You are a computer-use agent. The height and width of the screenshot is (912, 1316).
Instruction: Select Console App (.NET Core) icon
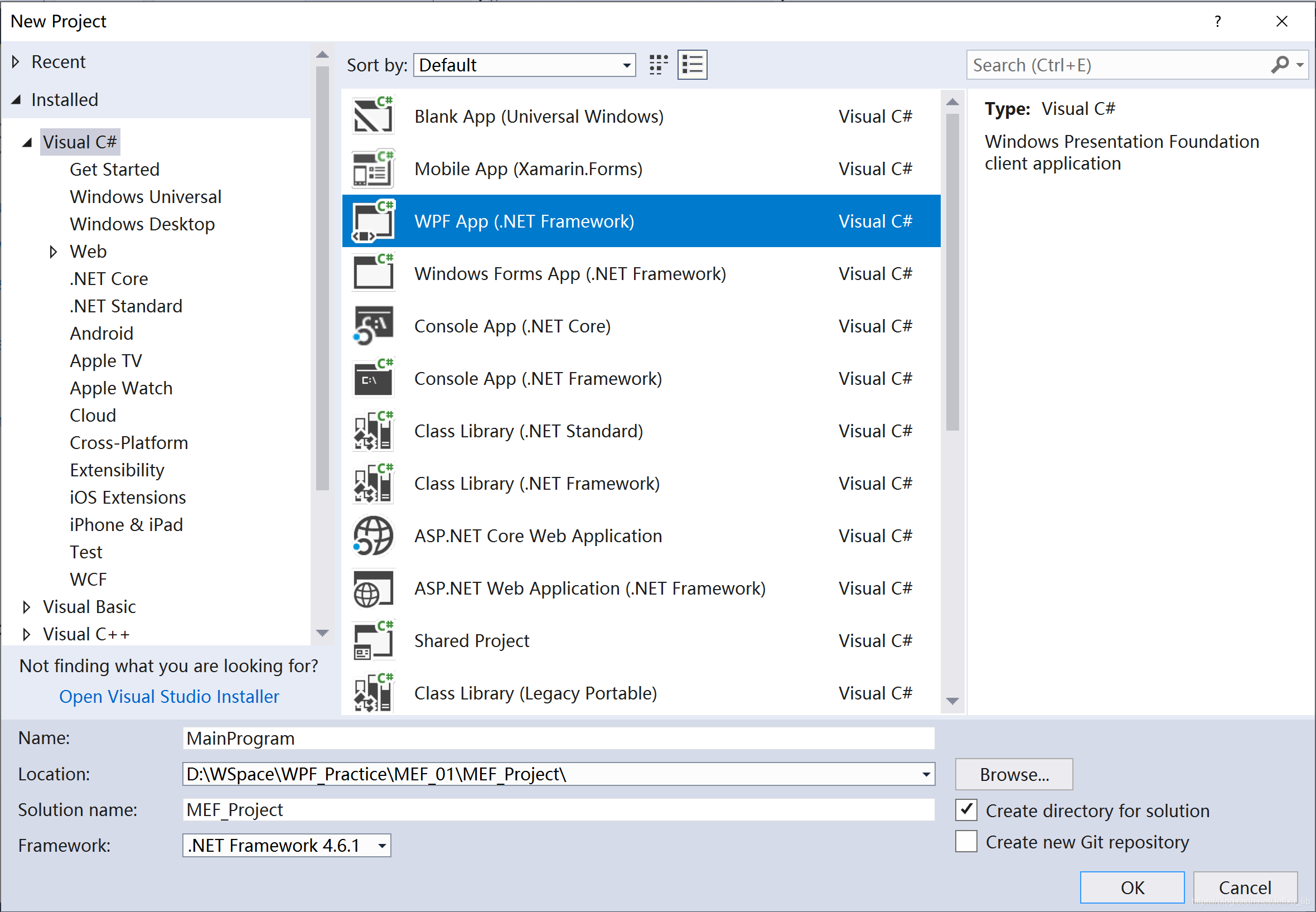[x=373, y=326]
